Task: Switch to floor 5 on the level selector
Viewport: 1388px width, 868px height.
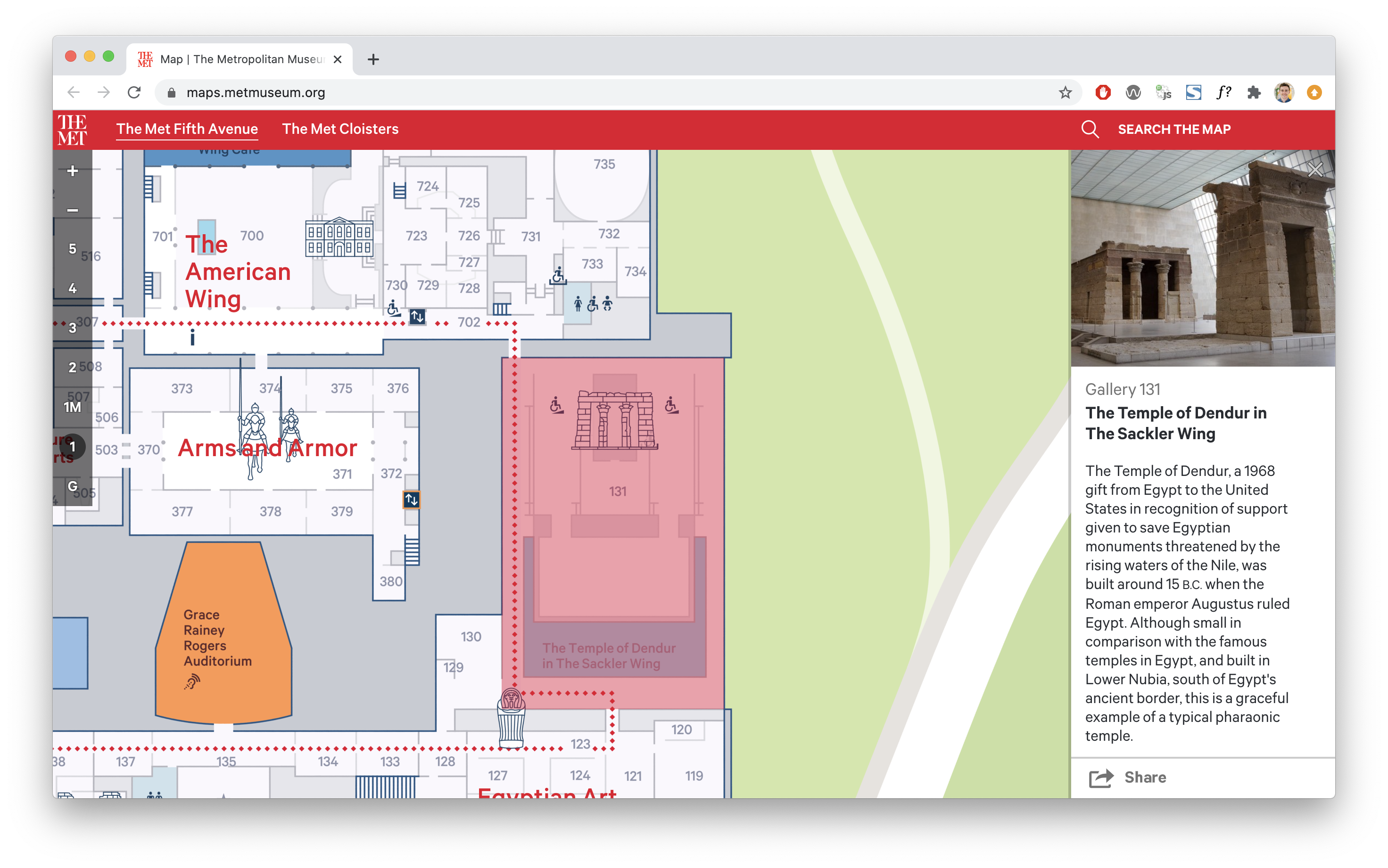Action: click(x=72, y=249)
